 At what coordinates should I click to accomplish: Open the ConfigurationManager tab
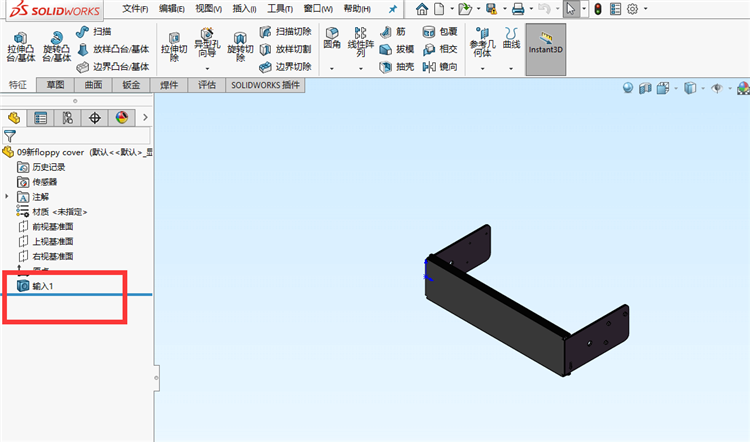[x=67, y=118]
